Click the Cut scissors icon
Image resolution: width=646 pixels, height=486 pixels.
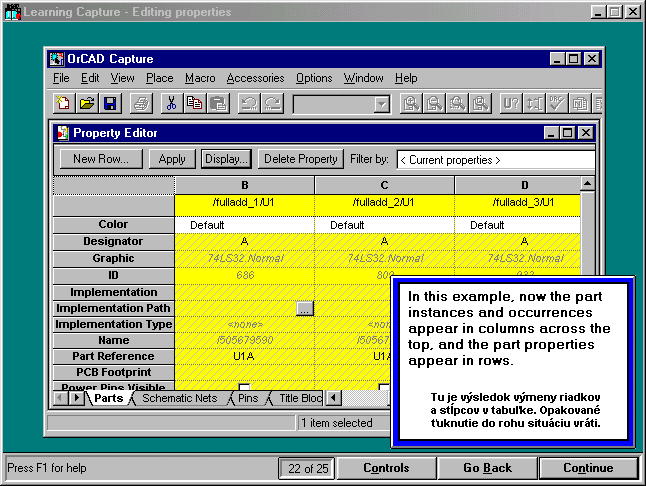(171, 103)
